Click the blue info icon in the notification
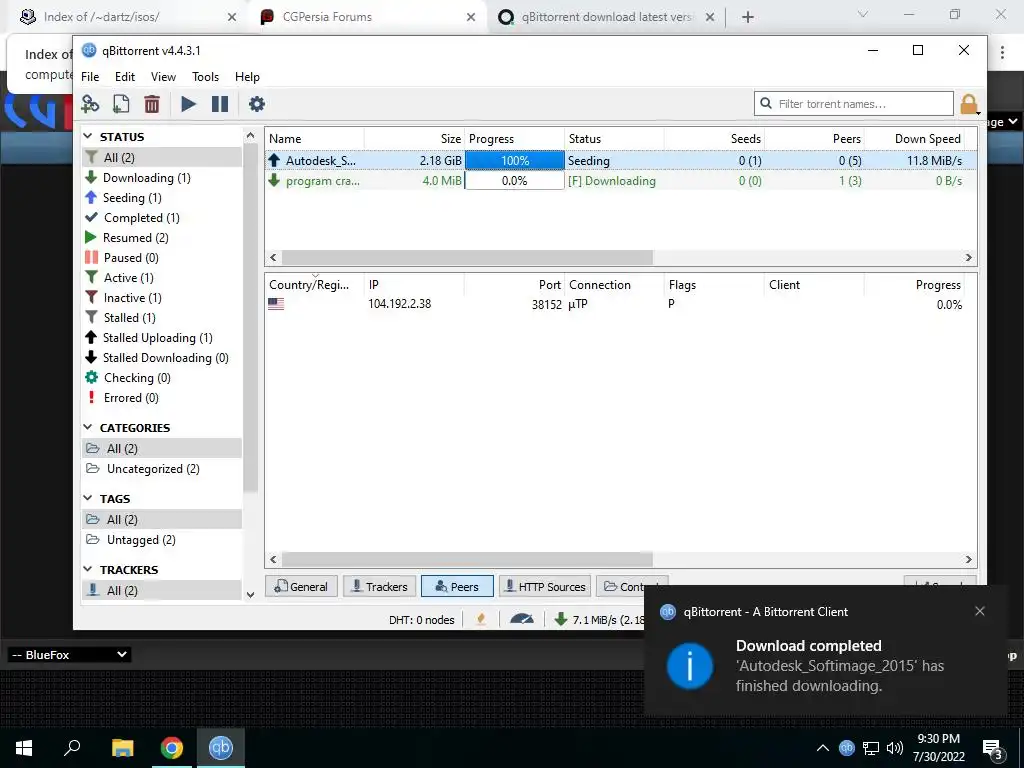The image size is (1024, 768). tap(690, 665)
